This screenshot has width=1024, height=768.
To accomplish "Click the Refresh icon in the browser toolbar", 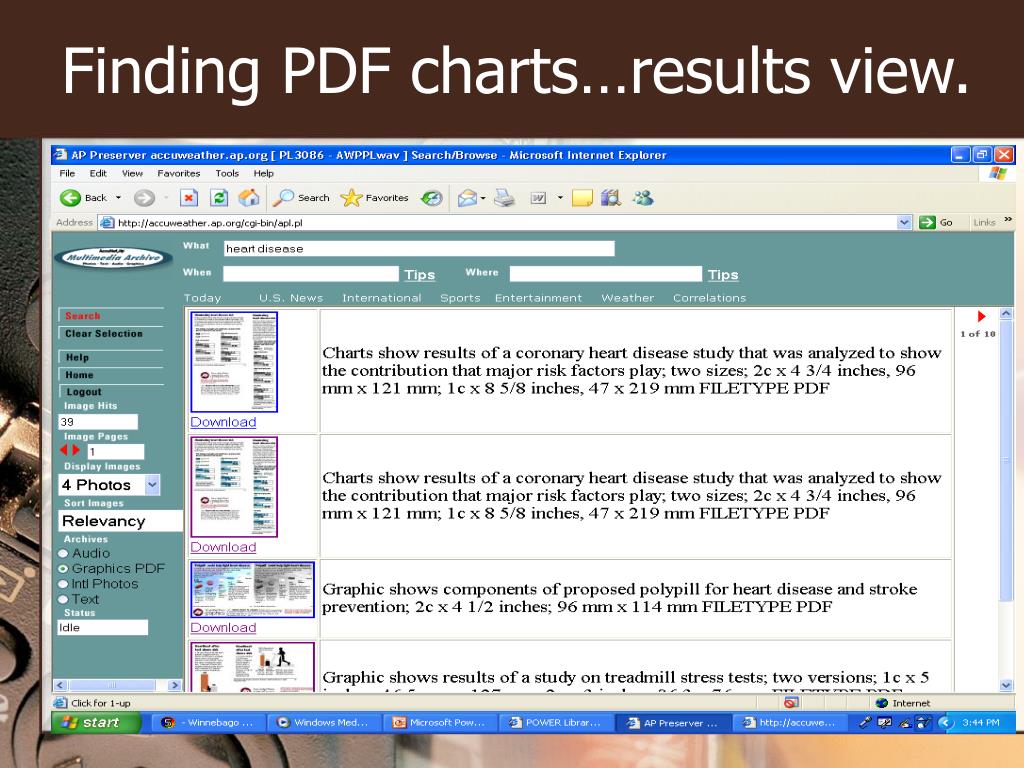I will [219, 198].
